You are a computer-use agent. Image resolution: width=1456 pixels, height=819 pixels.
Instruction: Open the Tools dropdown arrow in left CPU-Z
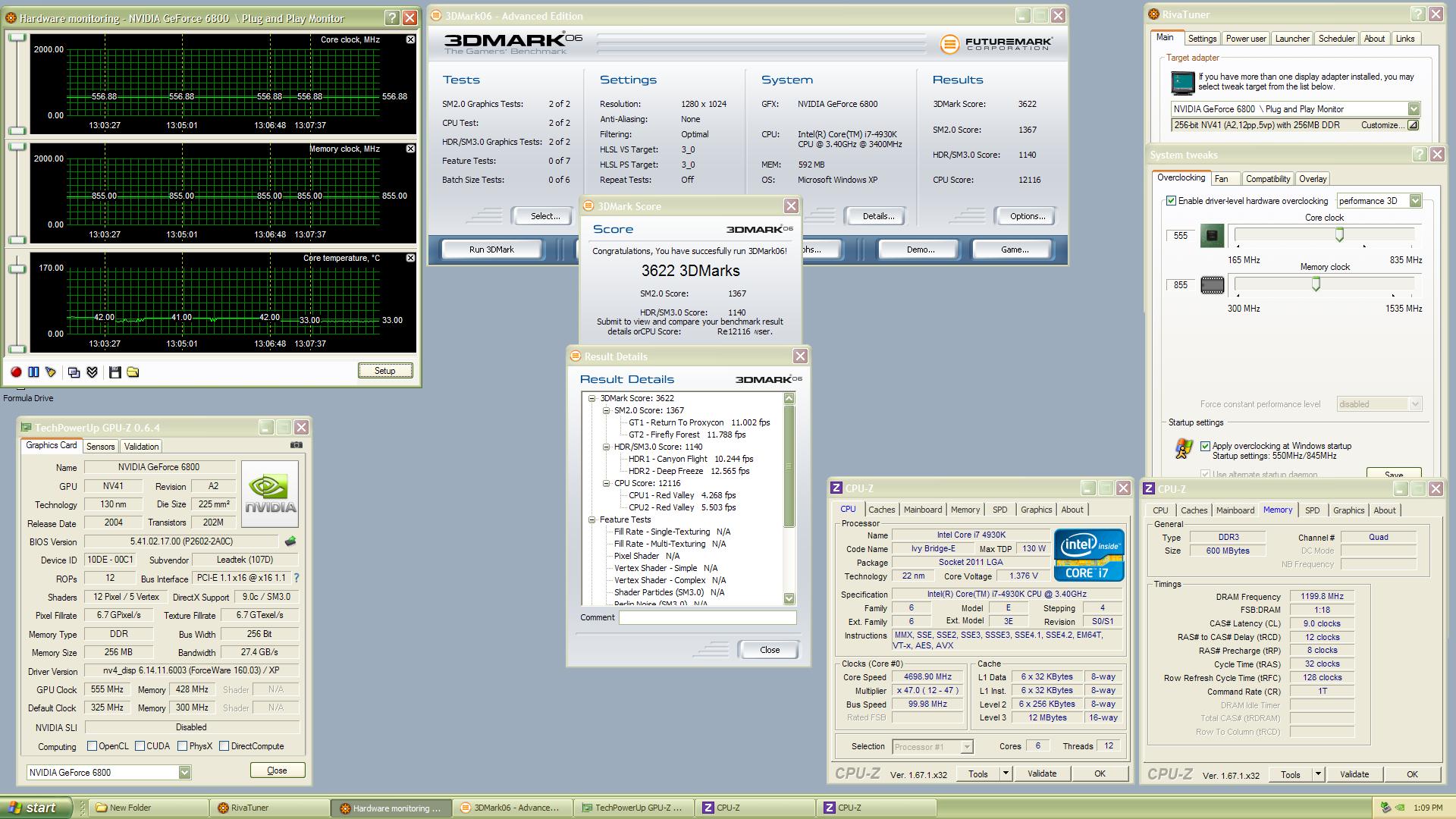click(x=1006, y=773)
